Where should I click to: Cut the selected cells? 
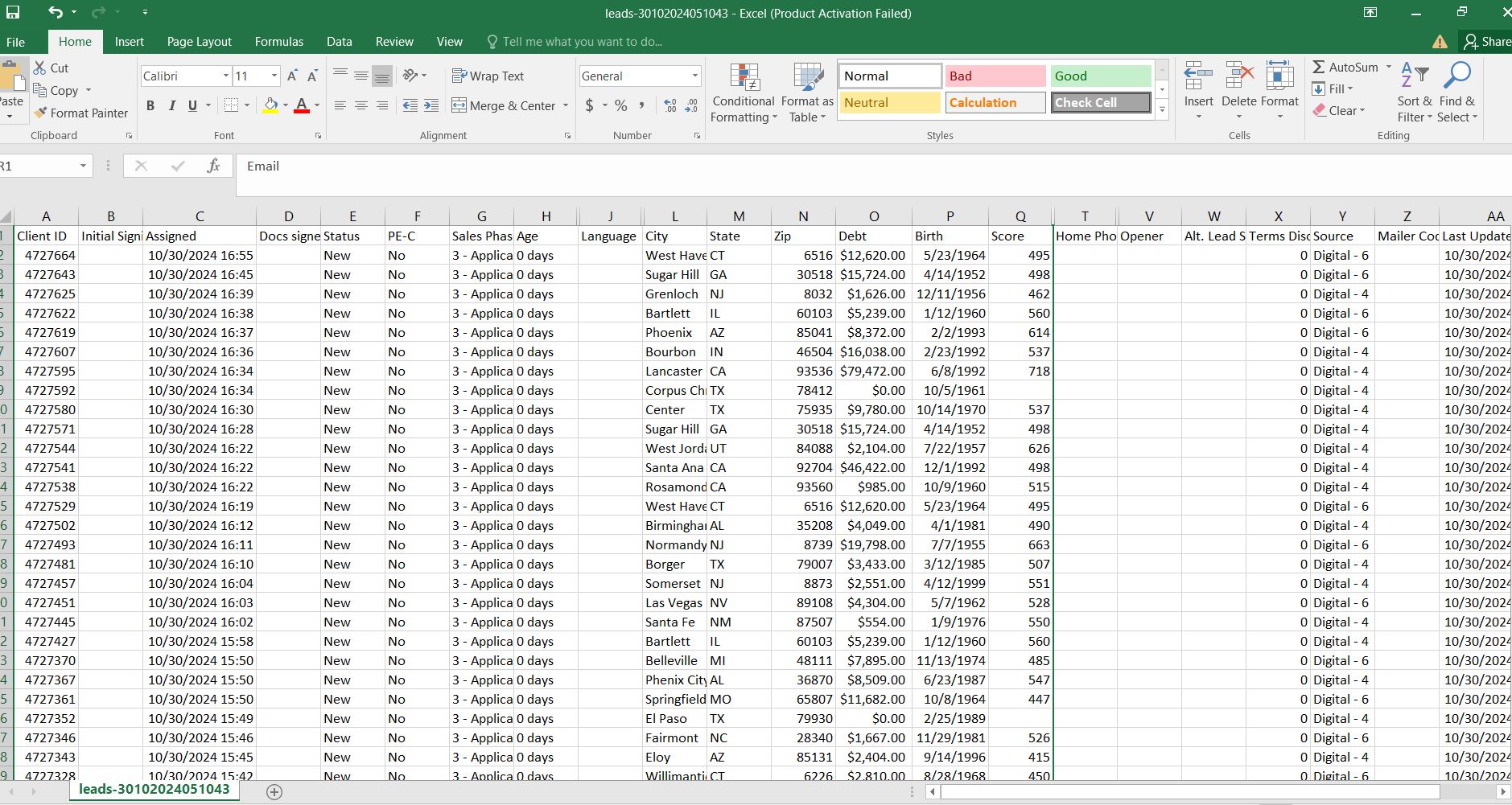tap(51, 68)
